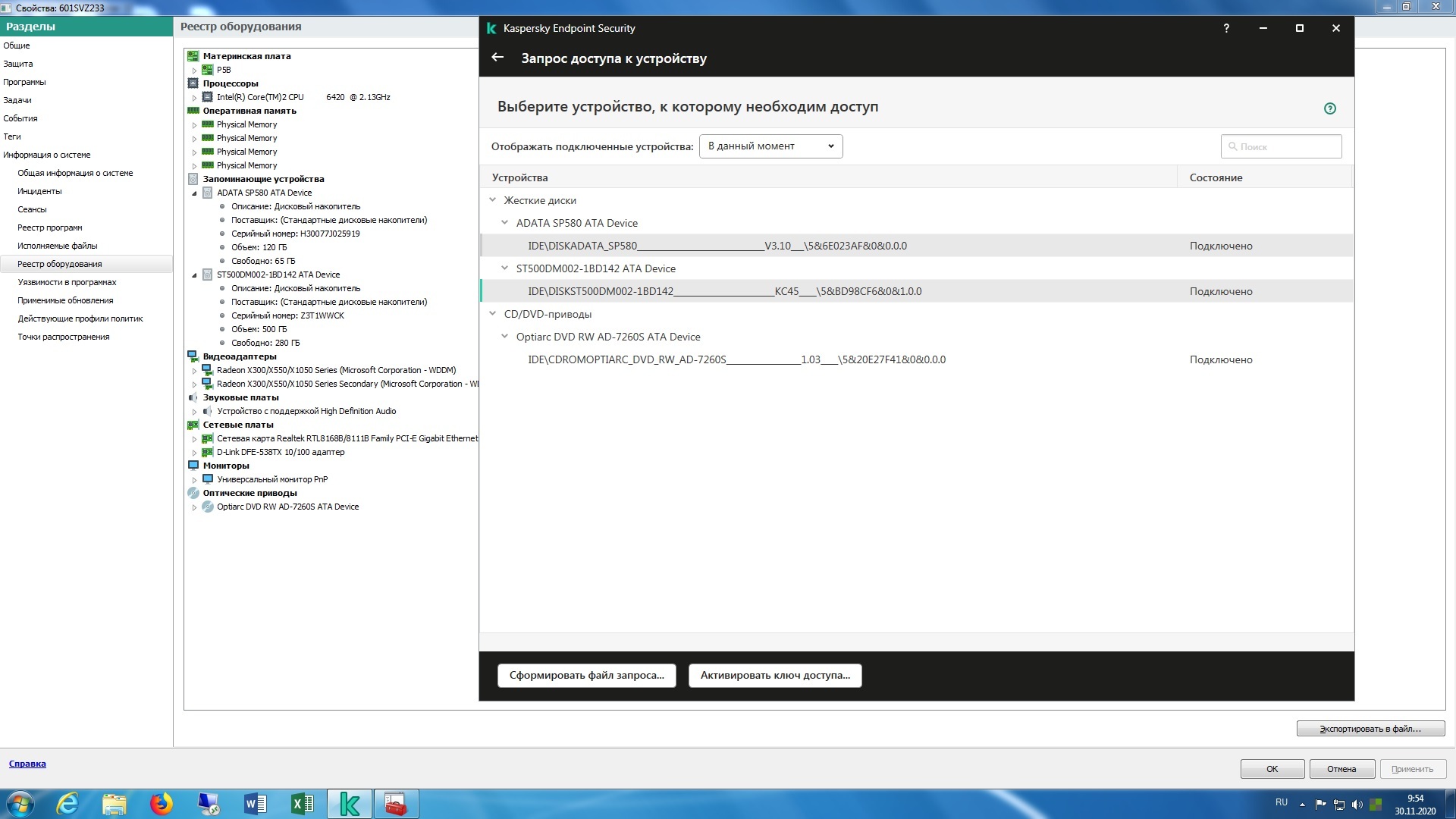Open Excel from the taskbar
The image size is (1456, 819).
coord(302,804)
